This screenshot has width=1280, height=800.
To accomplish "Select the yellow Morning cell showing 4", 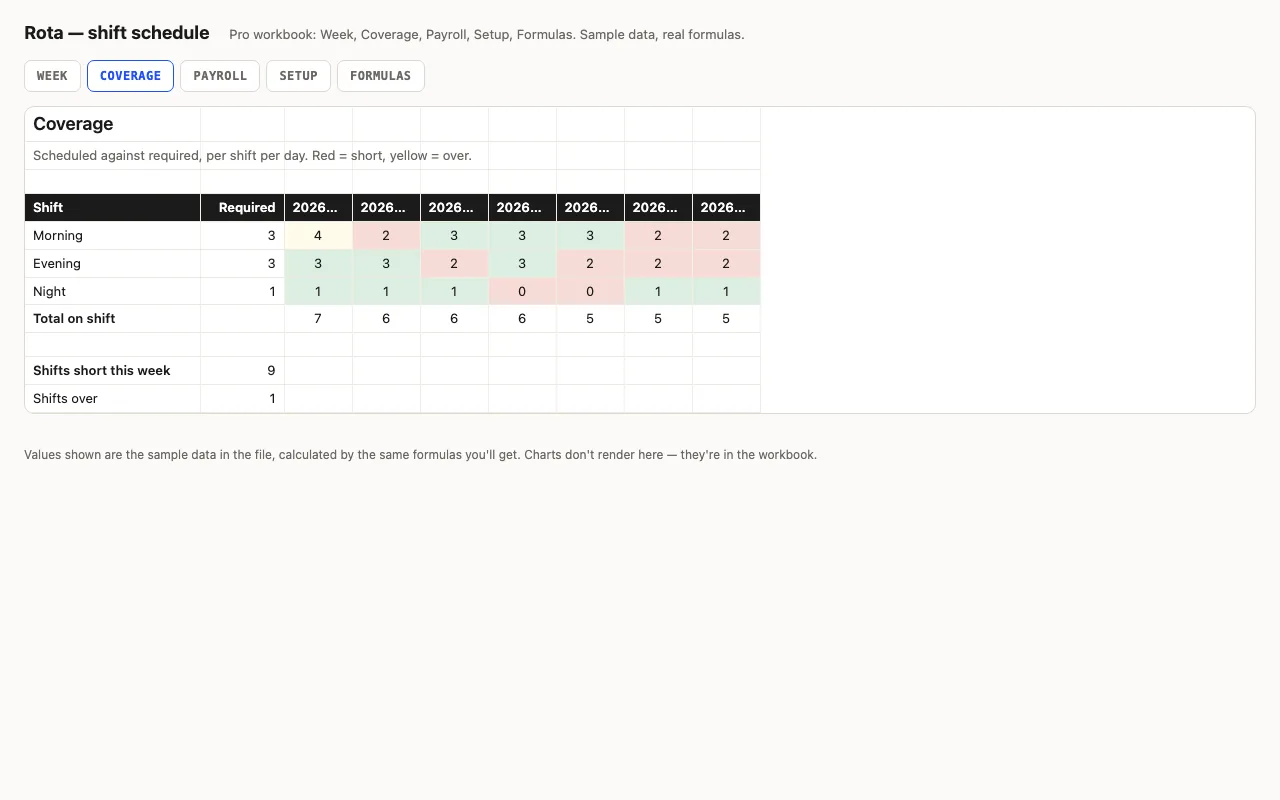I will click(318, 235).
